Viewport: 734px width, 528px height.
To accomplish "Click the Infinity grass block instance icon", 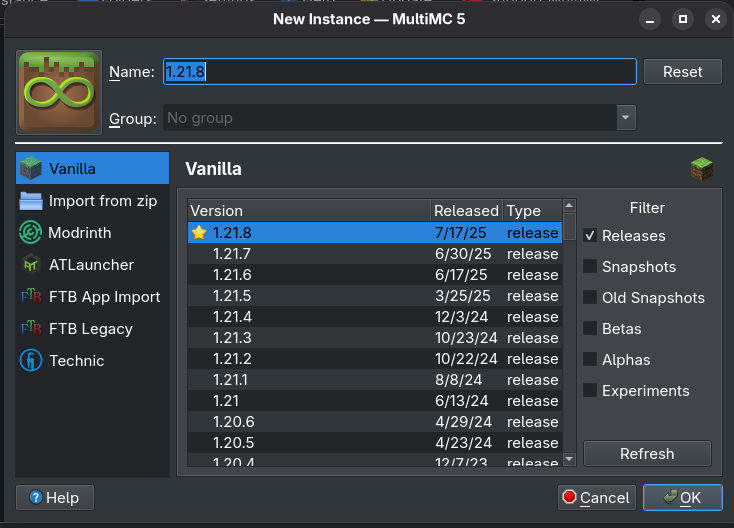I will 59,93.
